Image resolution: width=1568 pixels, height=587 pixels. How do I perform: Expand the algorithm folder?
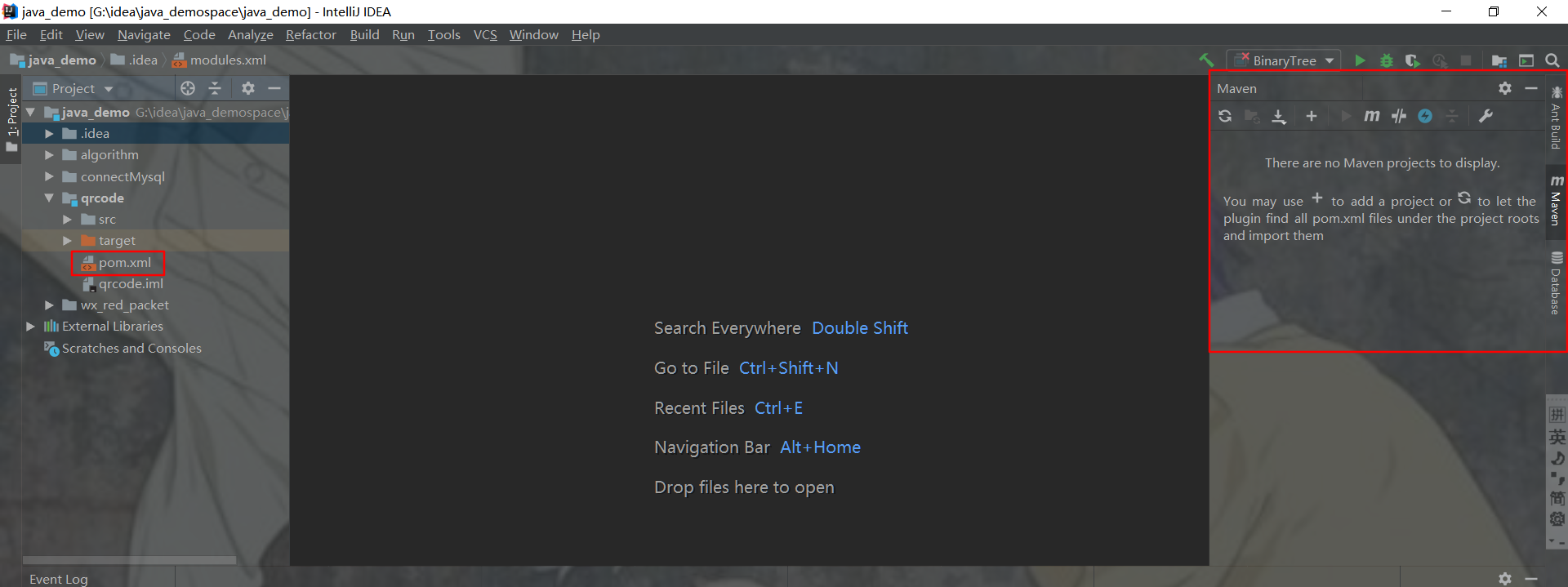(x=49, y=154)
